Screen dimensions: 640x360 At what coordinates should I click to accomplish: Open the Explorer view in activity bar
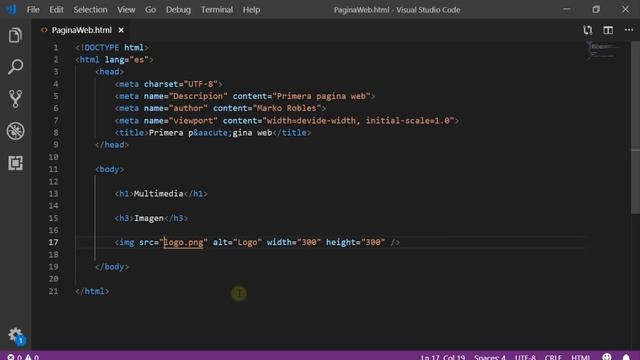[x=15, y=35]
